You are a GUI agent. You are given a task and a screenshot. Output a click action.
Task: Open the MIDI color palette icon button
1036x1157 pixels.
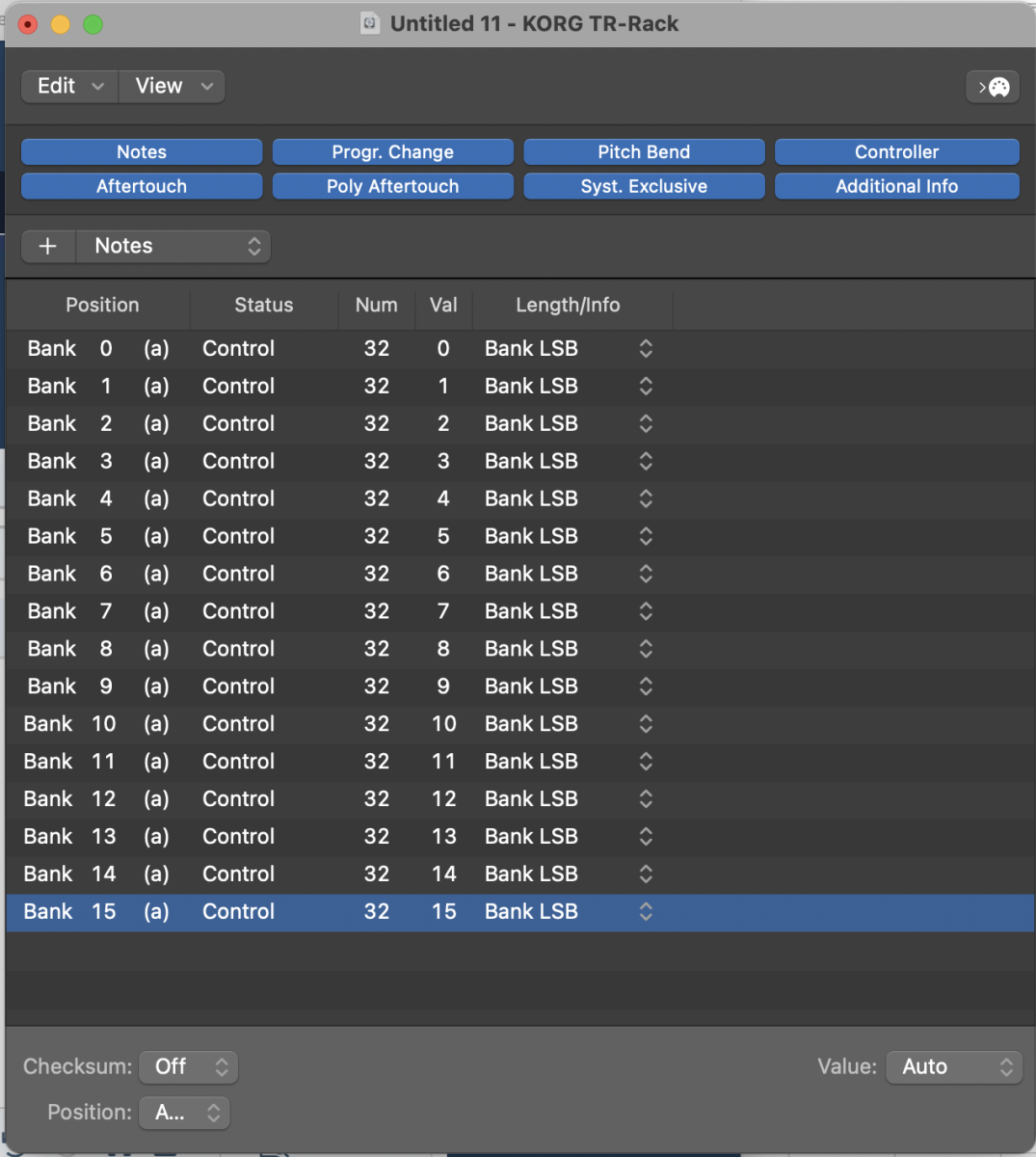point(993,87)
